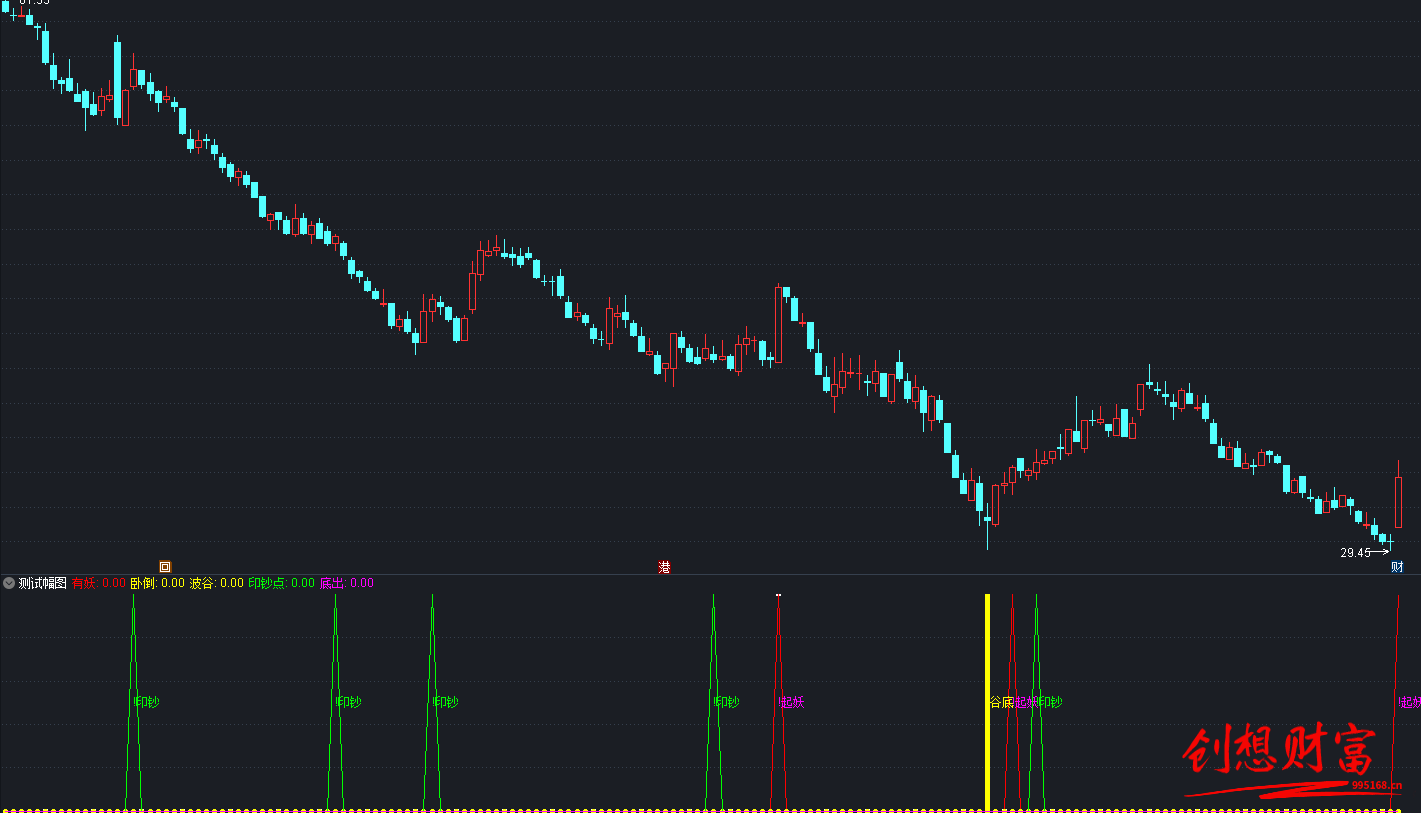This screenshot has width=1421, height=813.
Task: Expand the 测试幅图 indicator dropdown arrow
Action: (x=9, y=583)
